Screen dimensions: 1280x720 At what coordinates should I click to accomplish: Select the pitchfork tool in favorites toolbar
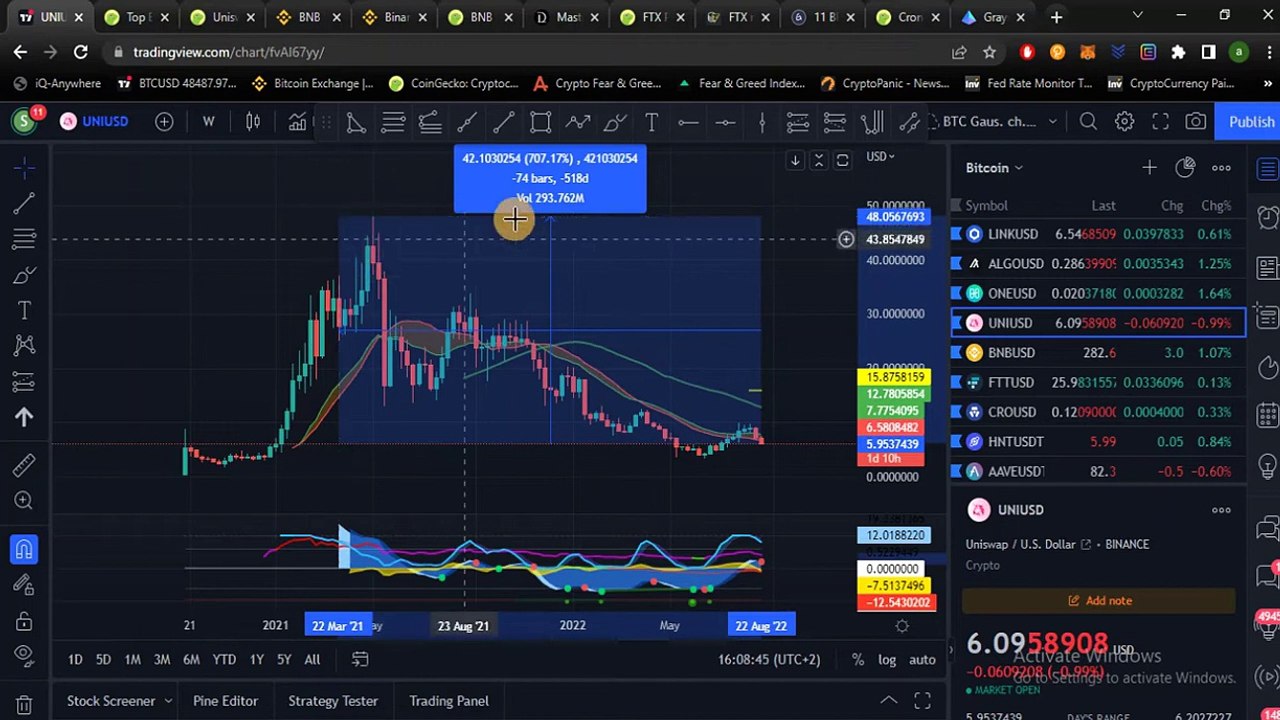point(872,122)
